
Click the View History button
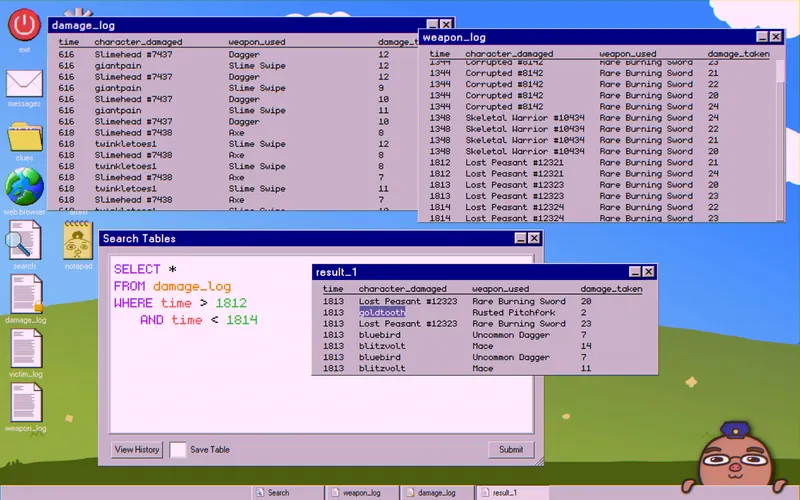point(137,449)
